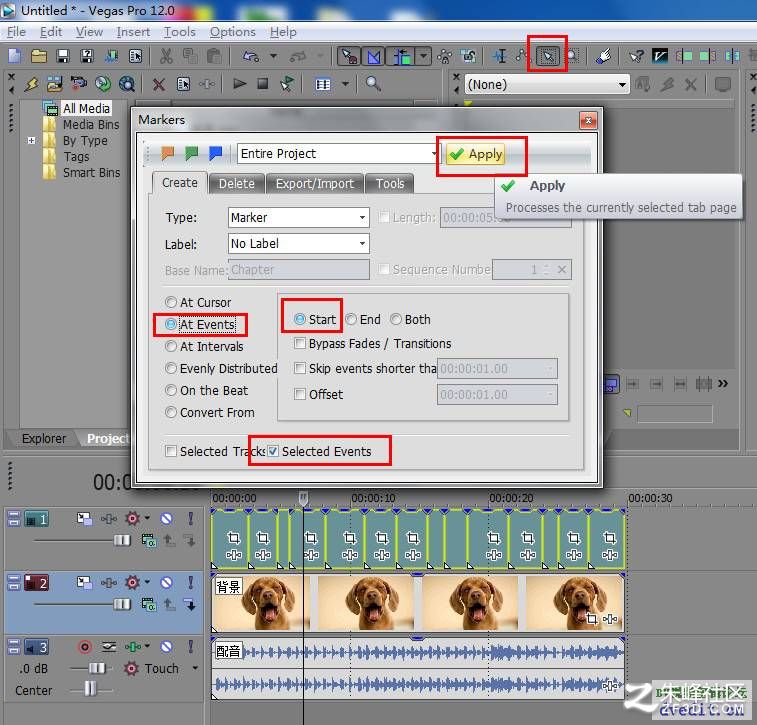
Task: Switch to the Tools tab in Markers
Action: point(390,183)
